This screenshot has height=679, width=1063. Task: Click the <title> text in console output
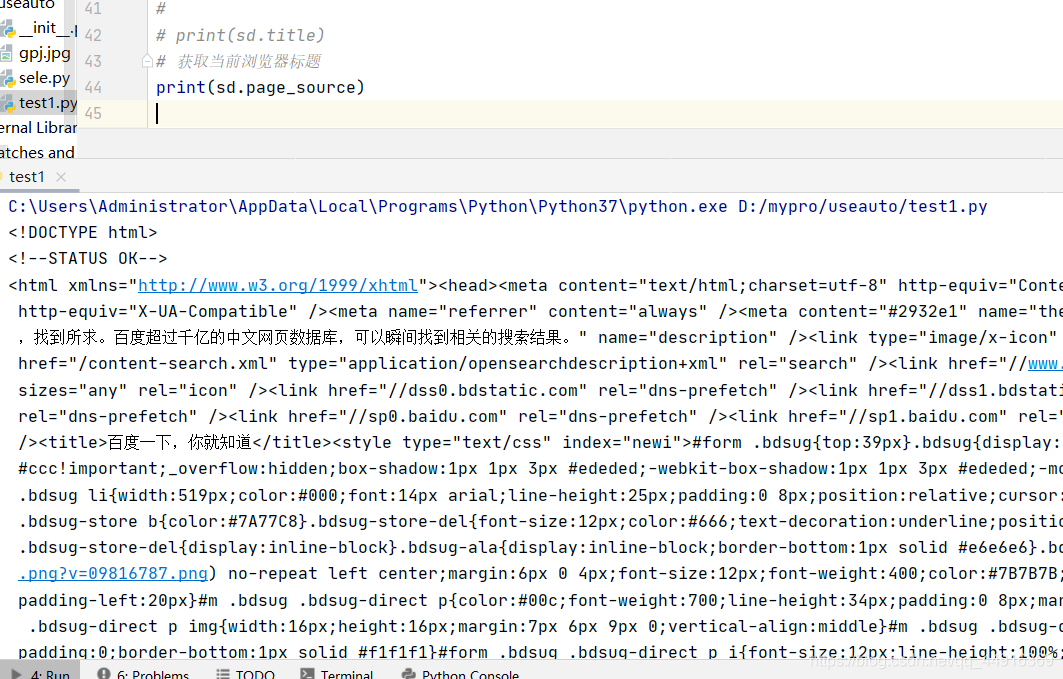pyautogui.click(x=179, y=443)
